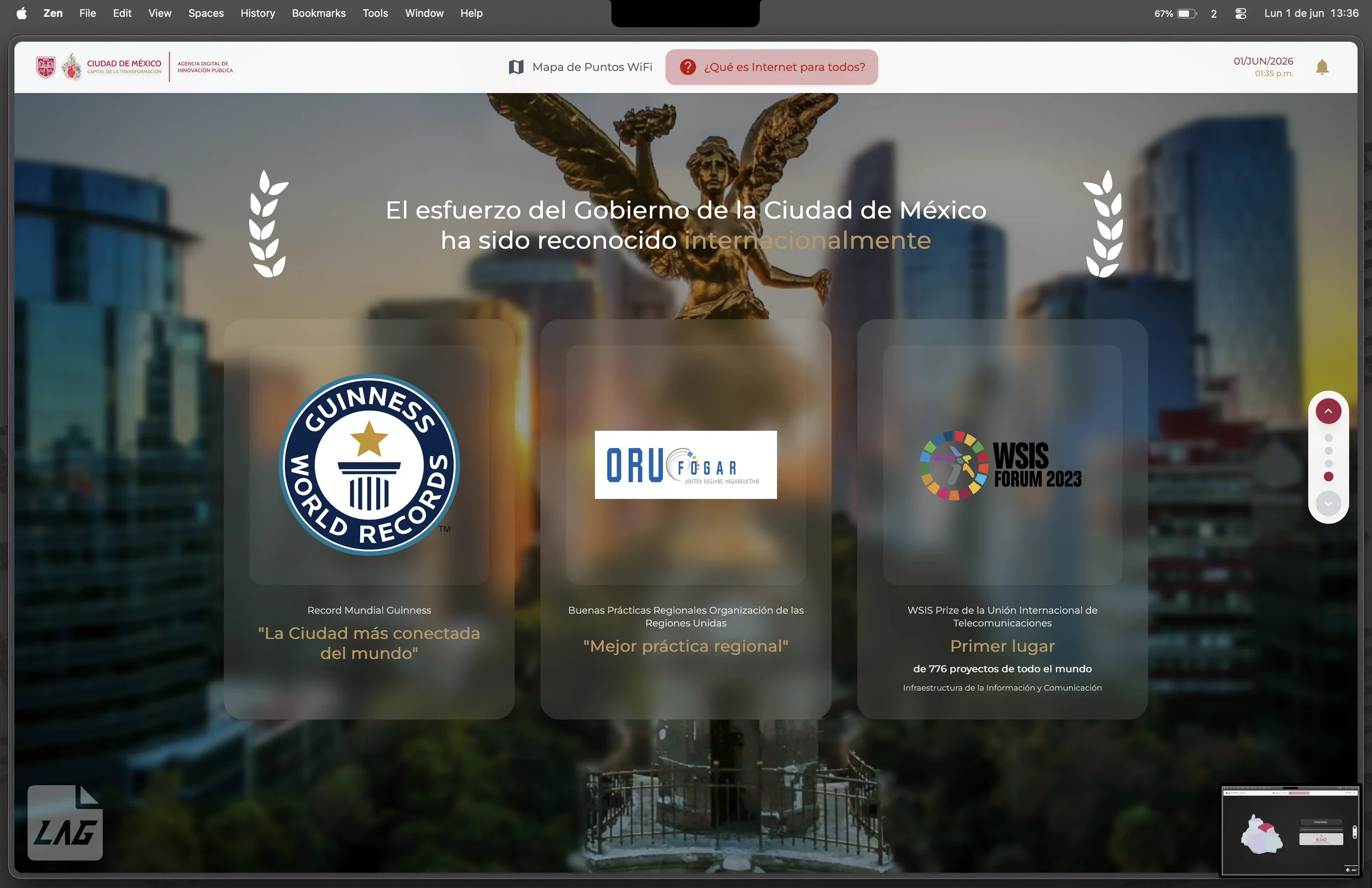The image size is (1372, 888).
Task: Open the View menu
Action: [x=159, y=13]
